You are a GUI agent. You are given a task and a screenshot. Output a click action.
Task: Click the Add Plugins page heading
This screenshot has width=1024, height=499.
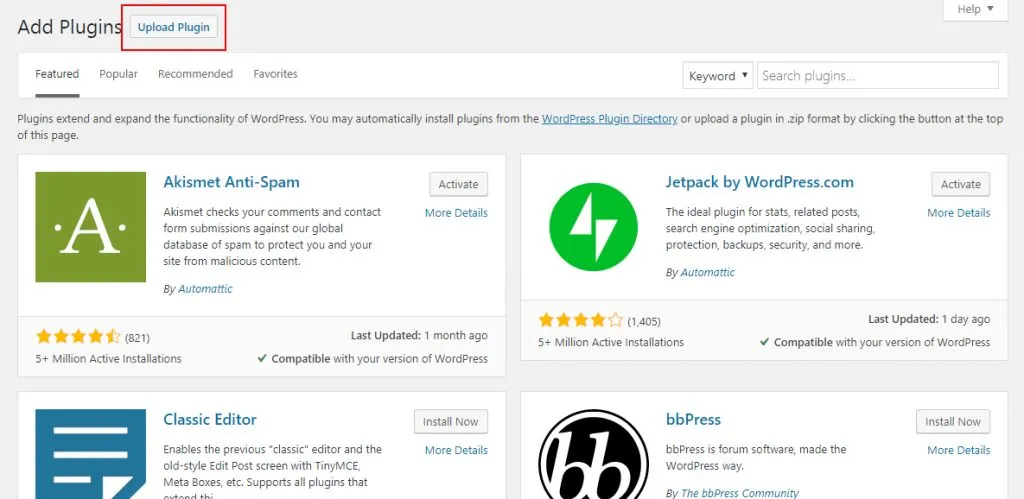[x=70, y=27]
